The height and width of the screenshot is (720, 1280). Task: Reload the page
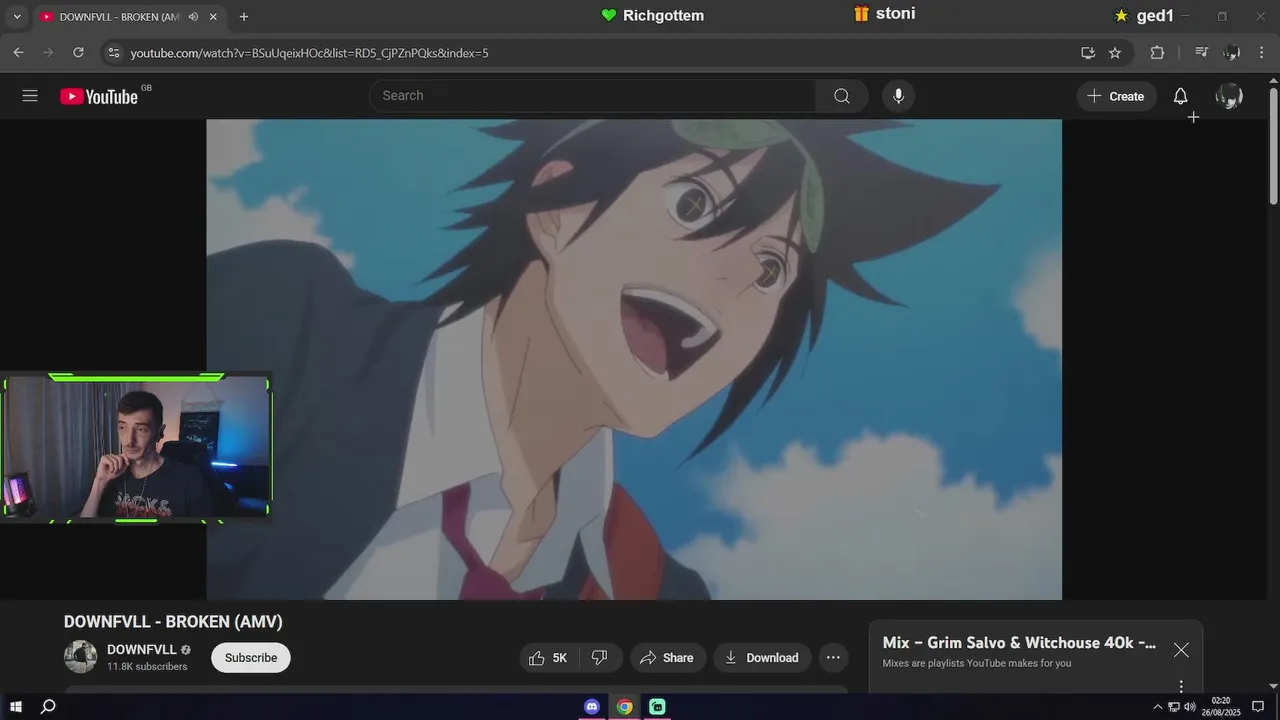coord(78,52)
